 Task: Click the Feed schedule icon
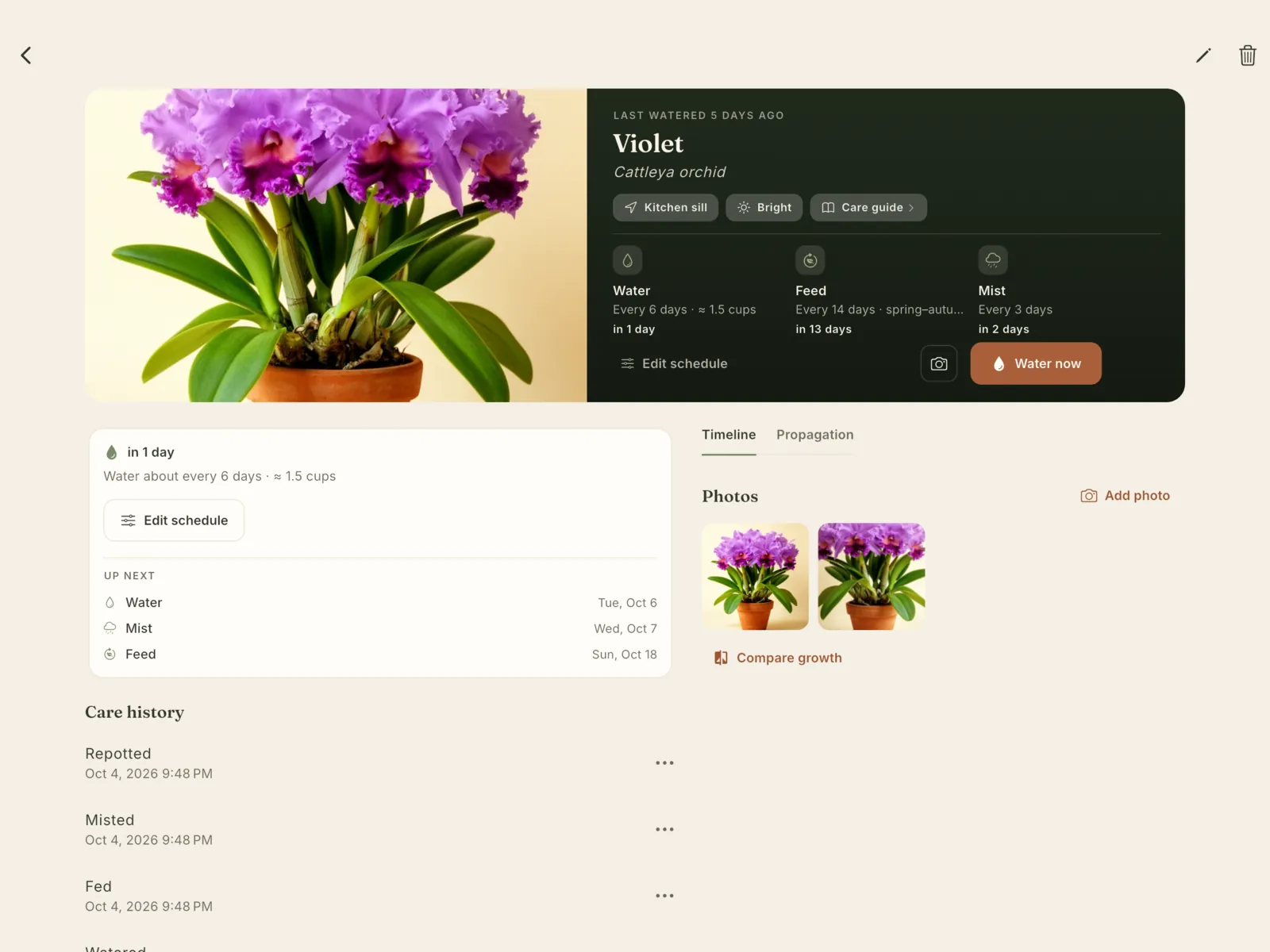tap(810, 260)
